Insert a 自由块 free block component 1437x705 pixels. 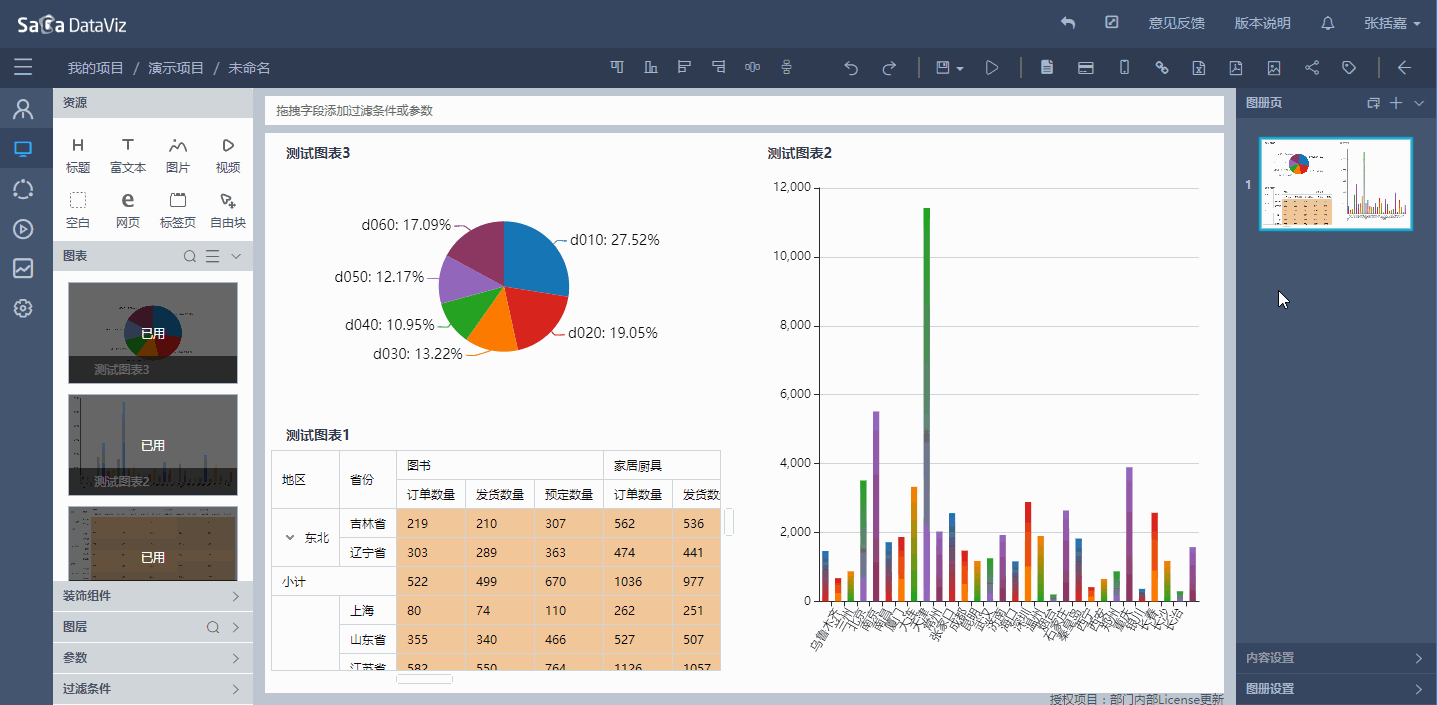228,210
